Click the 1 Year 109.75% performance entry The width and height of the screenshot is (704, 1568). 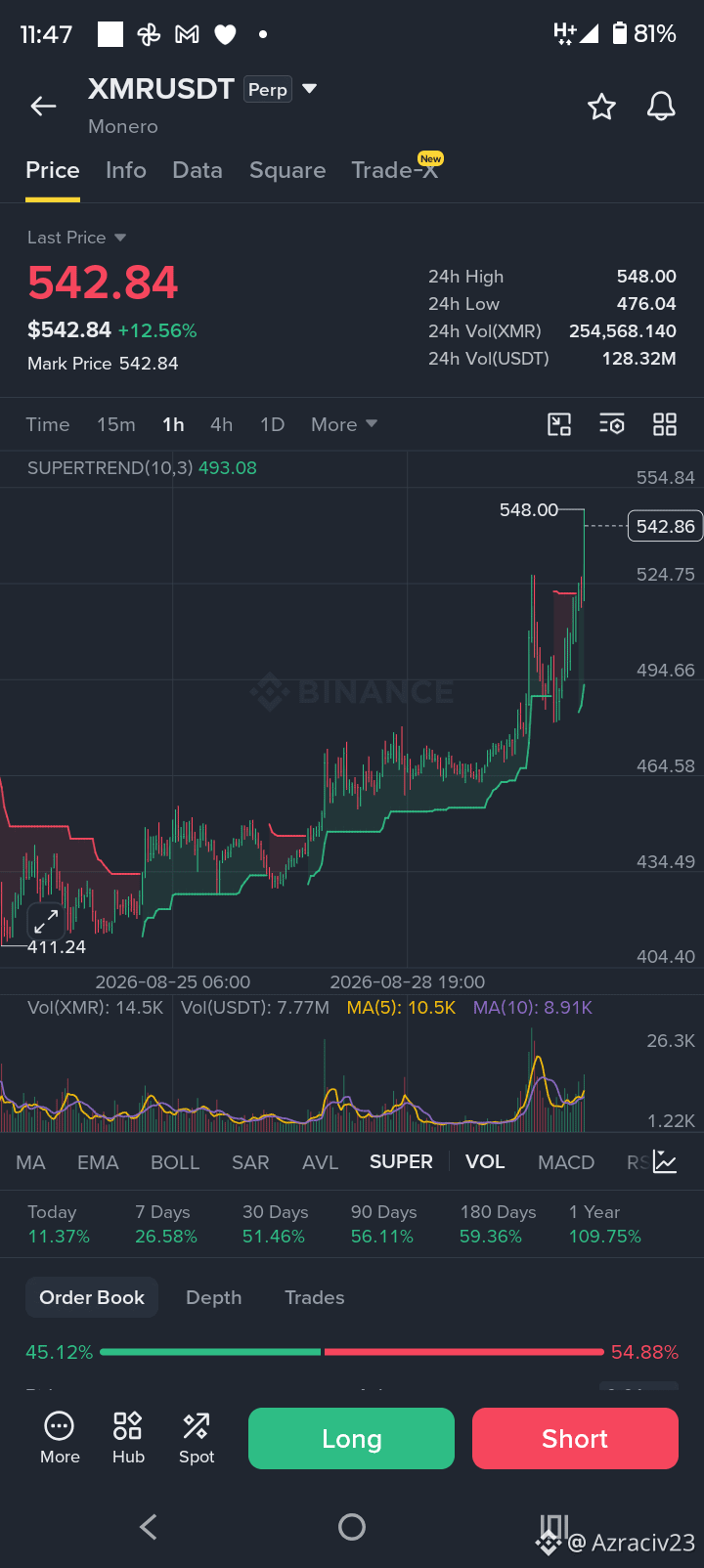coord(605,1224)
